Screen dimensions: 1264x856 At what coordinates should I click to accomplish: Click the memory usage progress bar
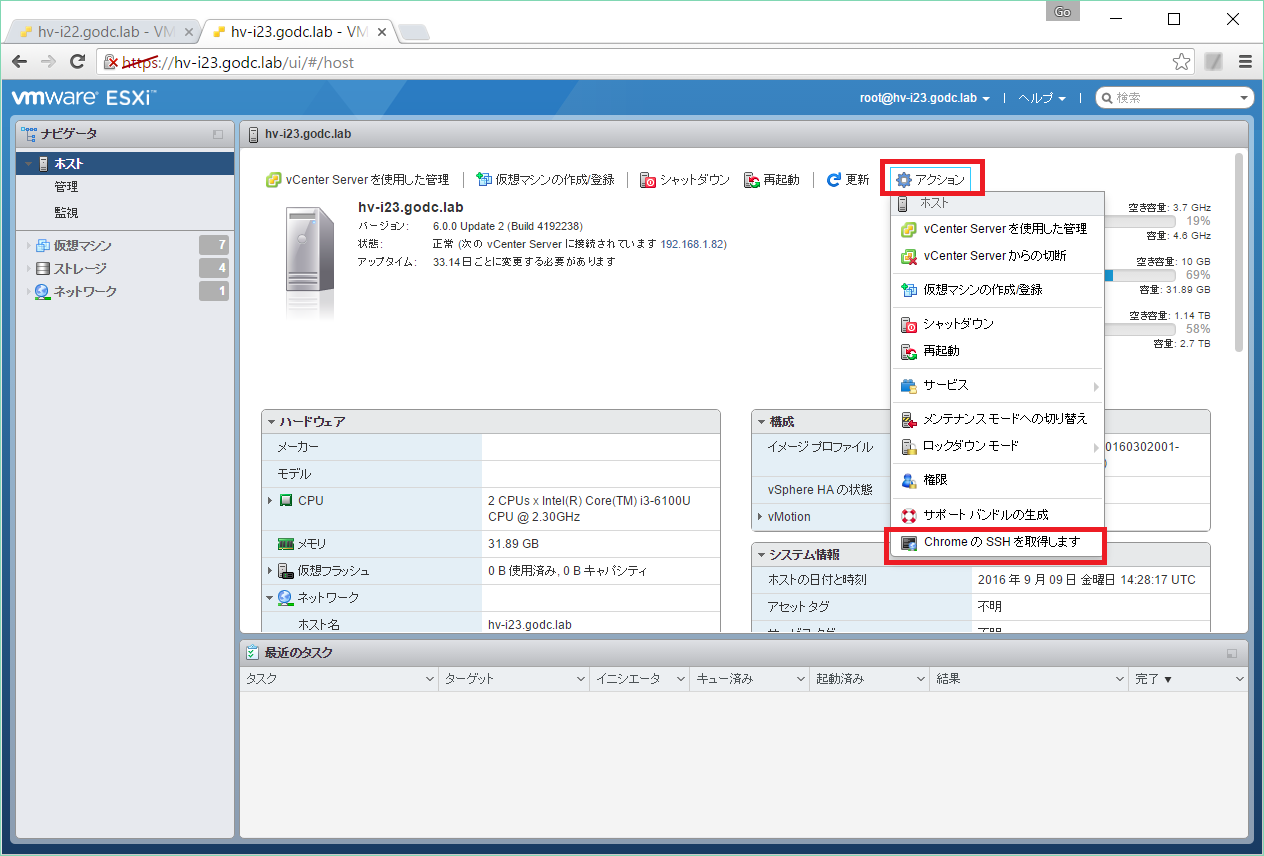1139,275
